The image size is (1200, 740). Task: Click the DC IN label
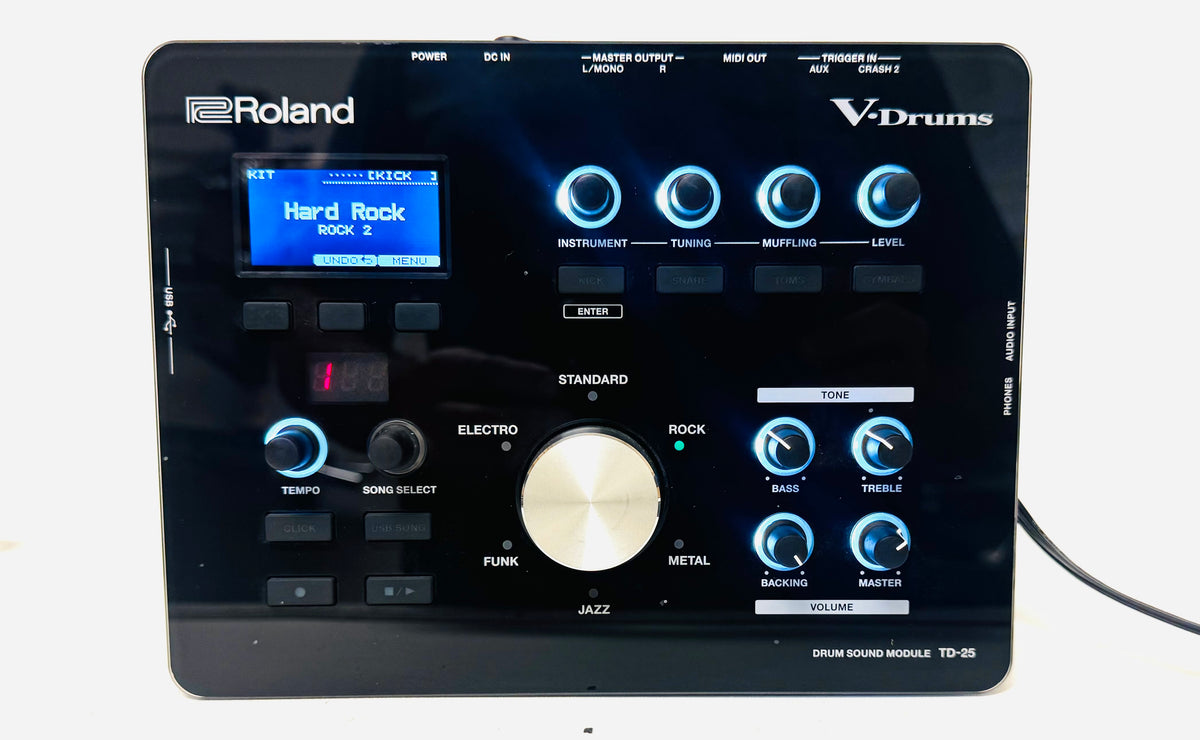pyautogui.click(x=497, y=57)
